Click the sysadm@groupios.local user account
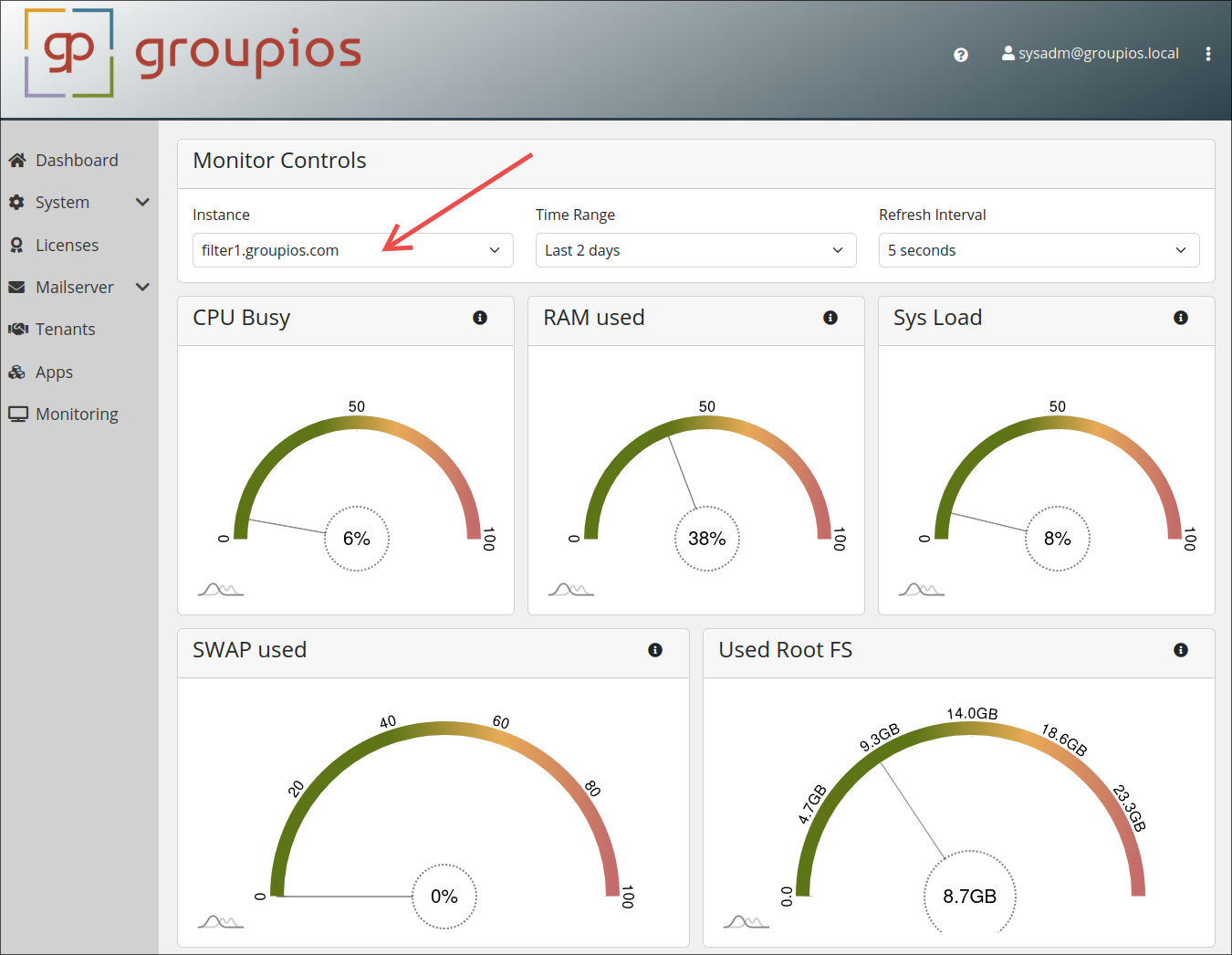This screenshot has width=1232, height=955. pos(1091,54)
